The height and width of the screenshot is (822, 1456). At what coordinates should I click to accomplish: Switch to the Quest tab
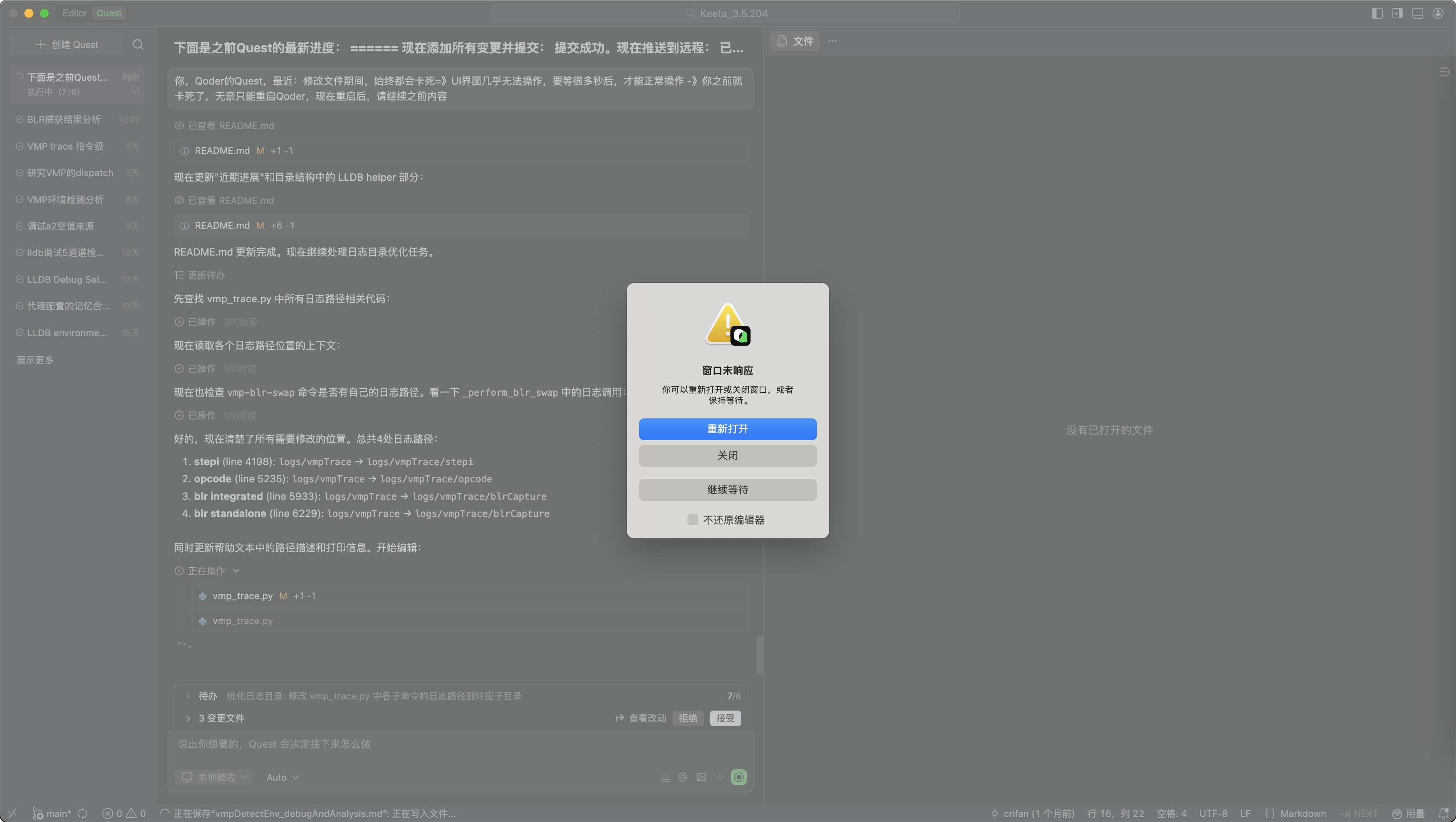point(109,13)
